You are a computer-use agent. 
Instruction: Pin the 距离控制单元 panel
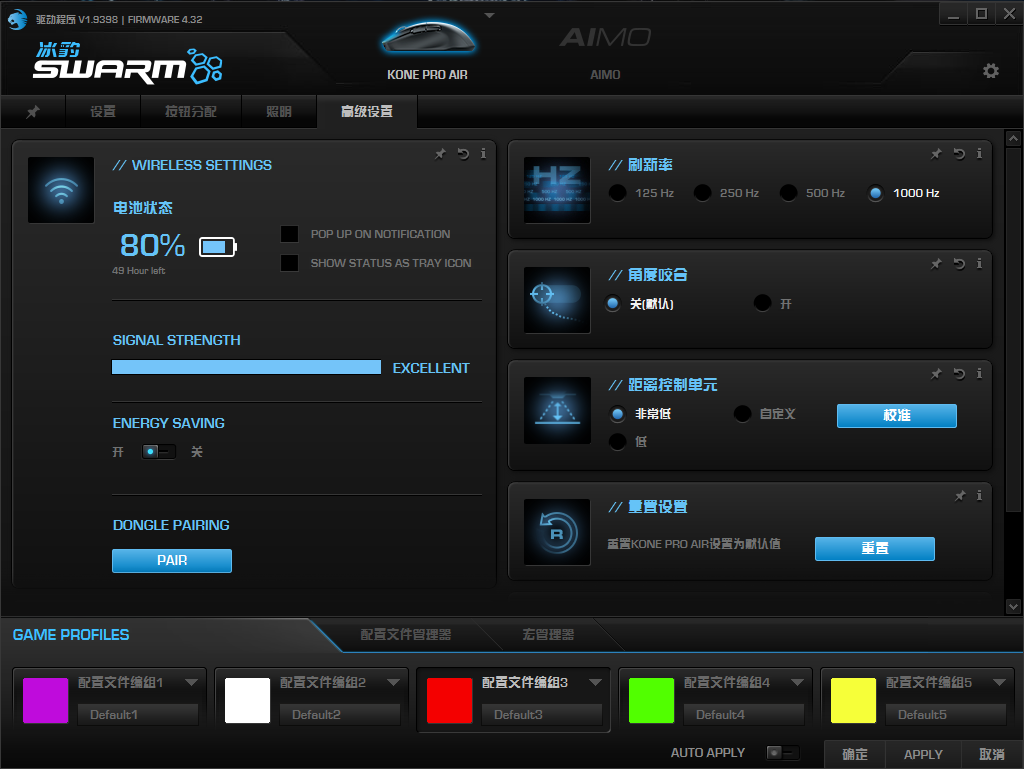click(x=936, y=374)
